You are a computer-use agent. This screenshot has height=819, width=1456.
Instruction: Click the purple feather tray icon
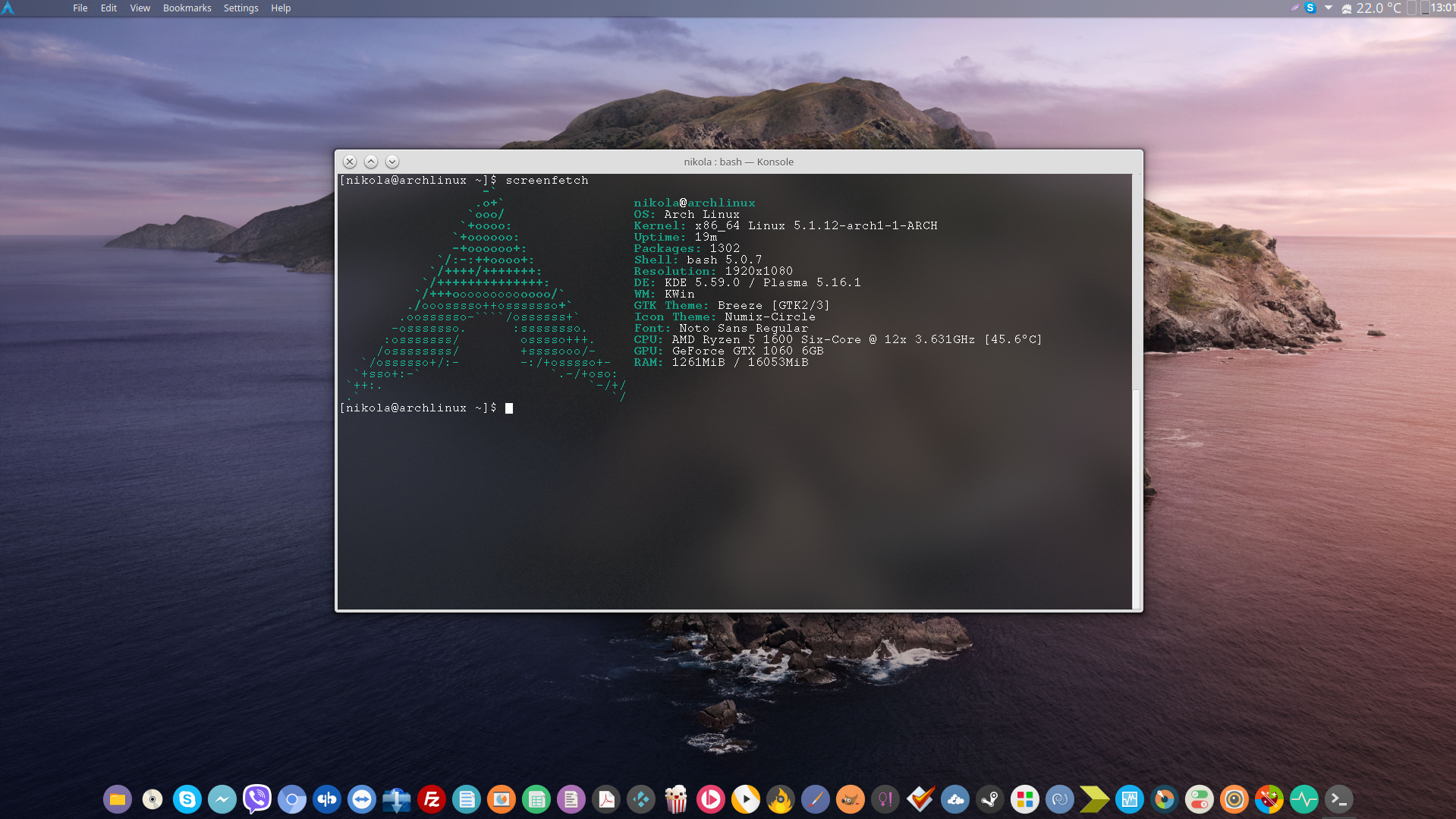1295,8
